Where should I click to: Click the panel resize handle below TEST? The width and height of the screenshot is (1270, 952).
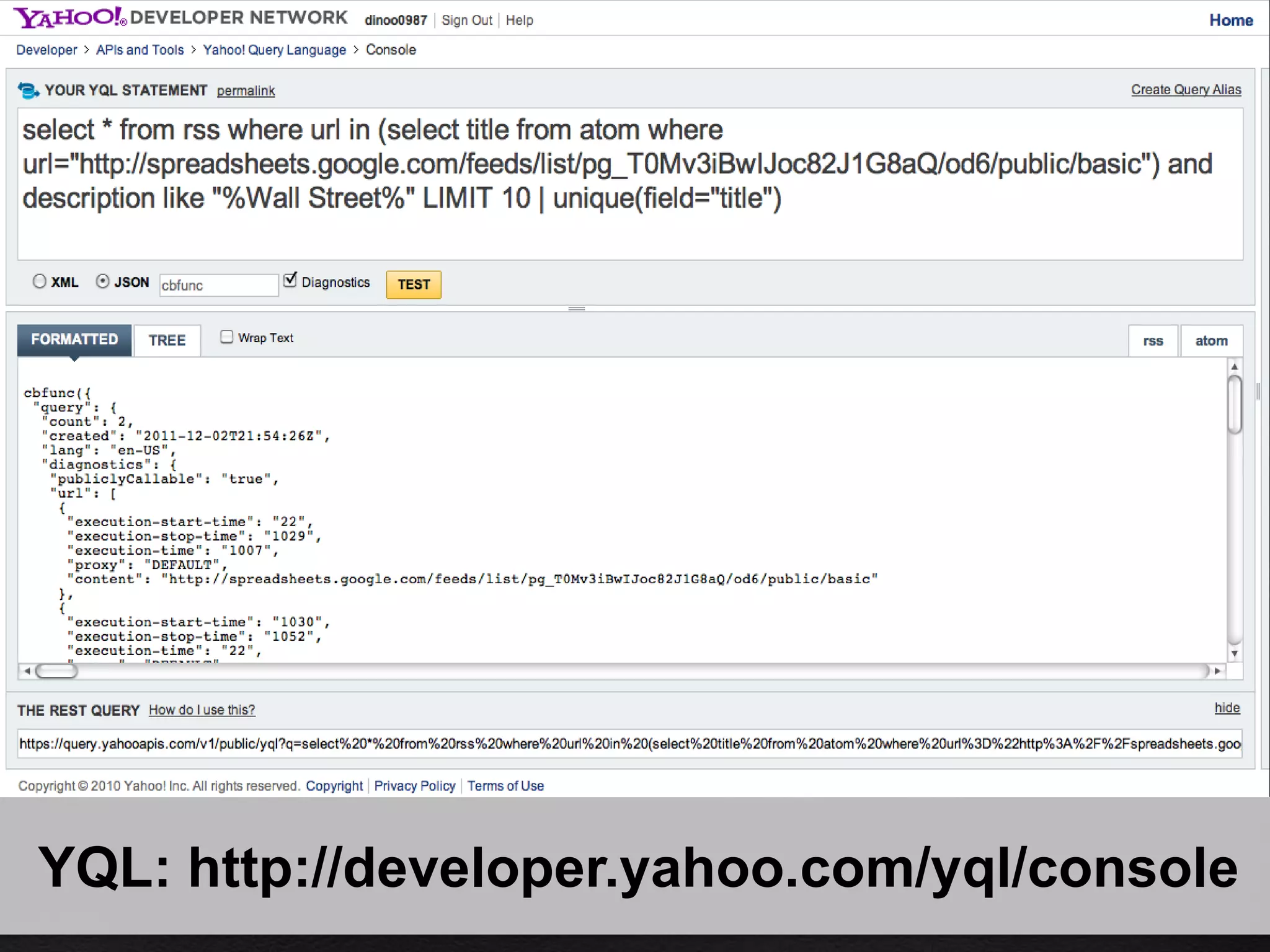click(x=577, y=308)
